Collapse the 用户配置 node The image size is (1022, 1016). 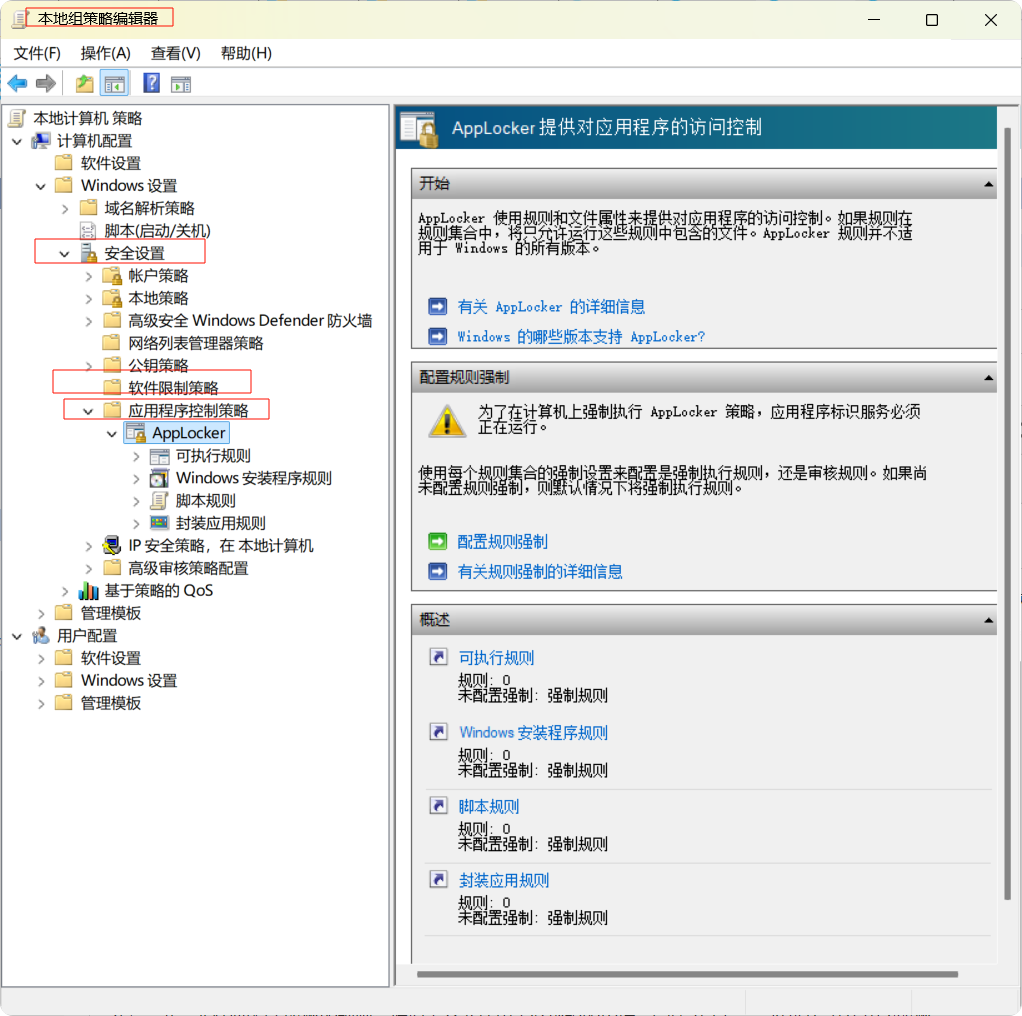click(x=18, y=637)
